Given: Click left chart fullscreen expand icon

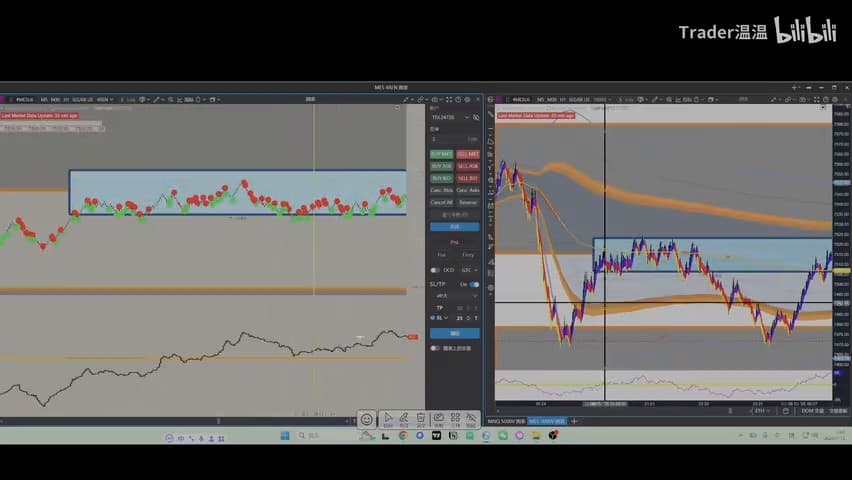Looking at the screenshot, I should (x=449, y=100).
